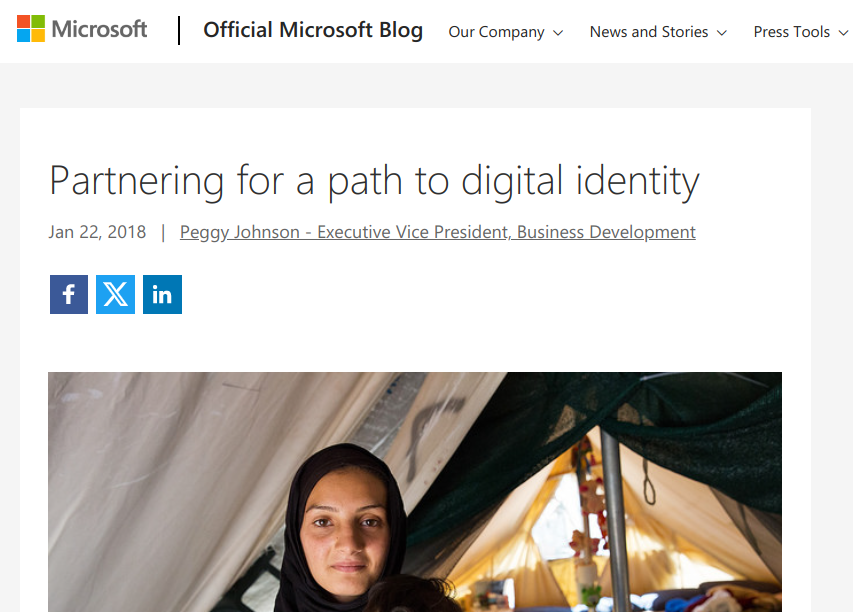
Task: Open Peggy Johnson author link
Action: (x=437, y=232)
